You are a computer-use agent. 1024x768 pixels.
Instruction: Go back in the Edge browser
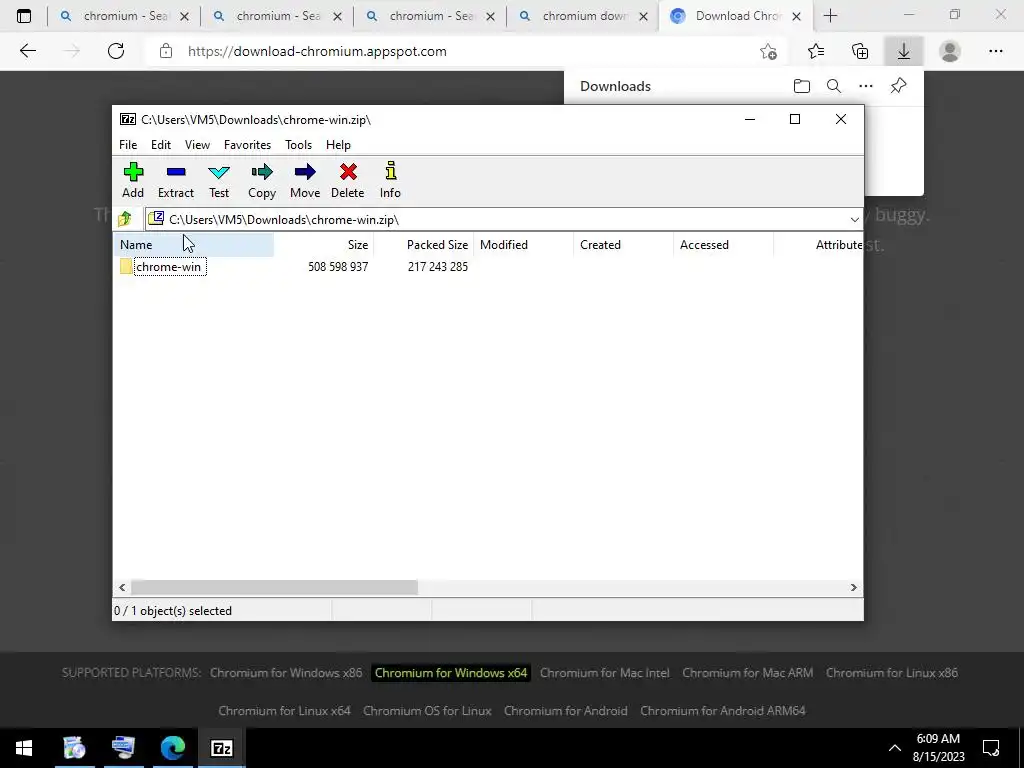[x=27, y=51]
